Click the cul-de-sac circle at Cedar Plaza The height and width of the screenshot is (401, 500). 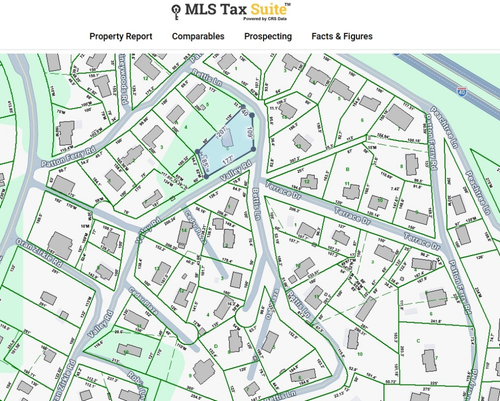(x=187, y=333)
